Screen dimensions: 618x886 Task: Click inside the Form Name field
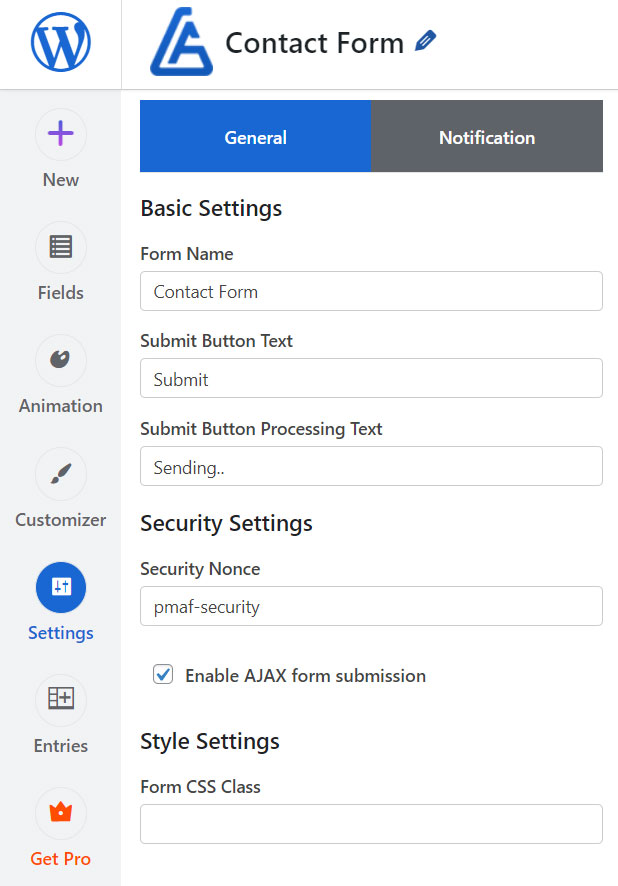[x=371, y=291]
